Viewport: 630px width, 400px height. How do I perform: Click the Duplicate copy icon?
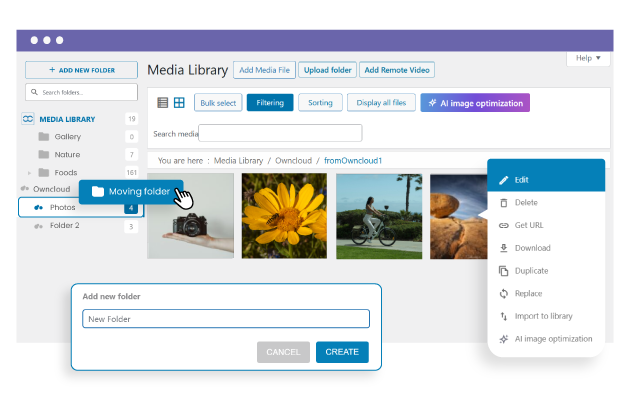pyautogui.click(x=503, y=271)
